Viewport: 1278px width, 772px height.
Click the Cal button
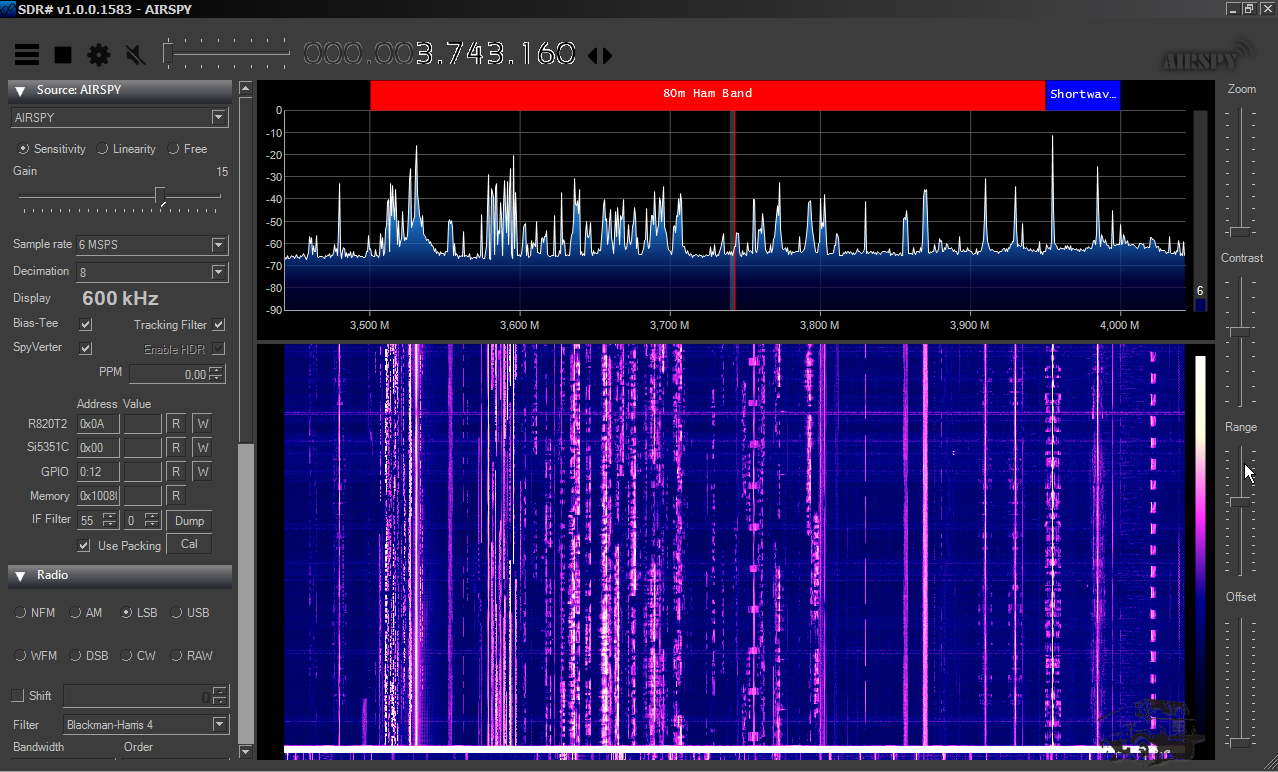click(x=189, y=544)
